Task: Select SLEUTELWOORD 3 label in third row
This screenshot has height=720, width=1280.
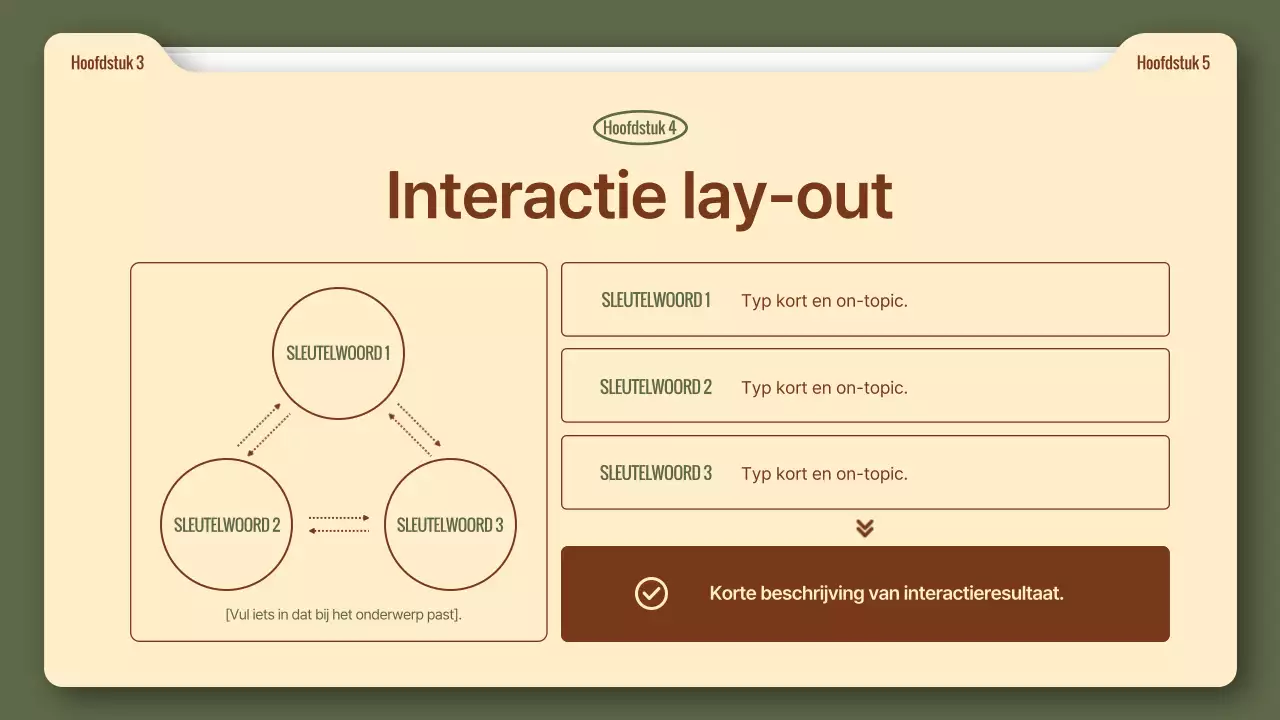Action: pyautogui.click(x=656, y=473)
